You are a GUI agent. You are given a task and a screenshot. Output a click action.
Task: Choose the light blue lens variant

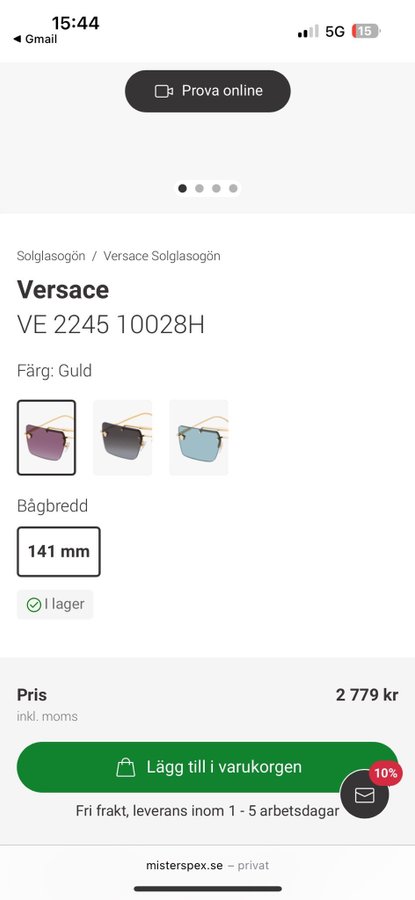(x=199, y=437)
